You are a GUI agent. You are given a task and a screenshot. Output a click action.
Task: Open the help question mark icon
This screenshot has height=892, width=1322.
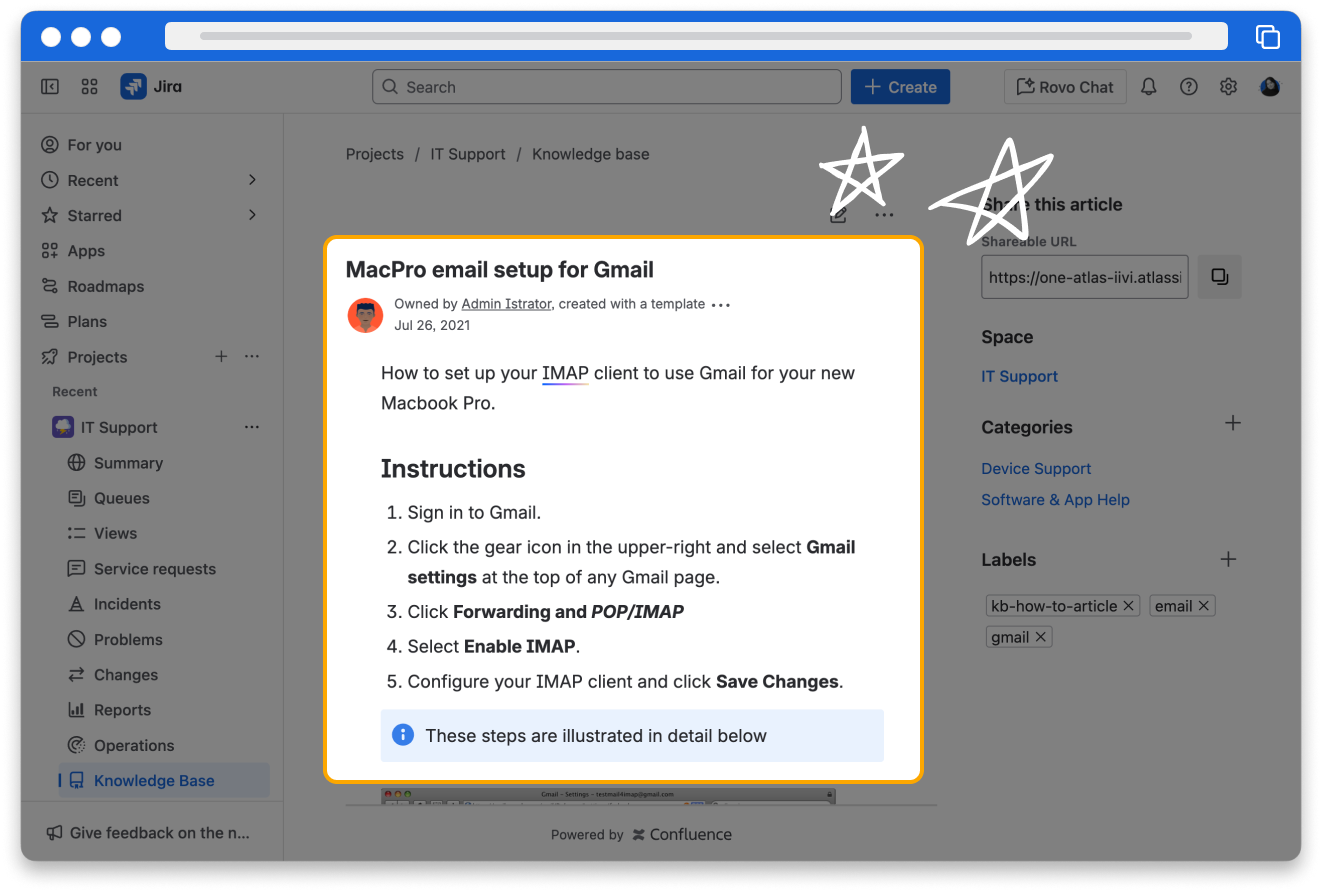[1188, 87]
